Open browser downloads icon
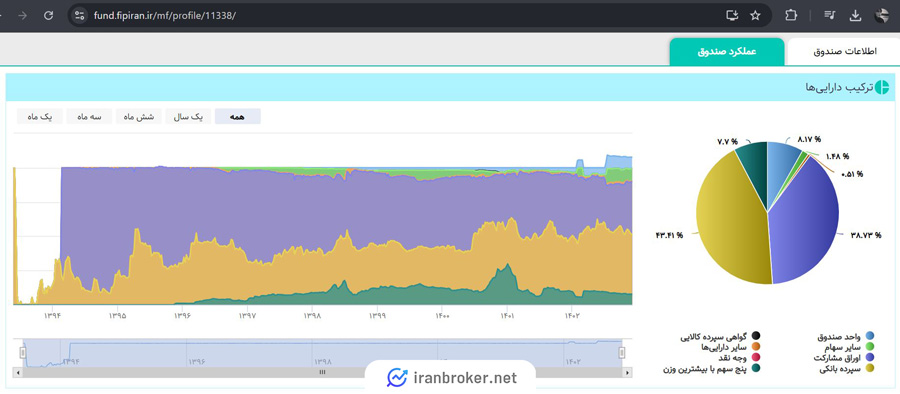Viewport: 900px width, 394px height. pos(855,16)
